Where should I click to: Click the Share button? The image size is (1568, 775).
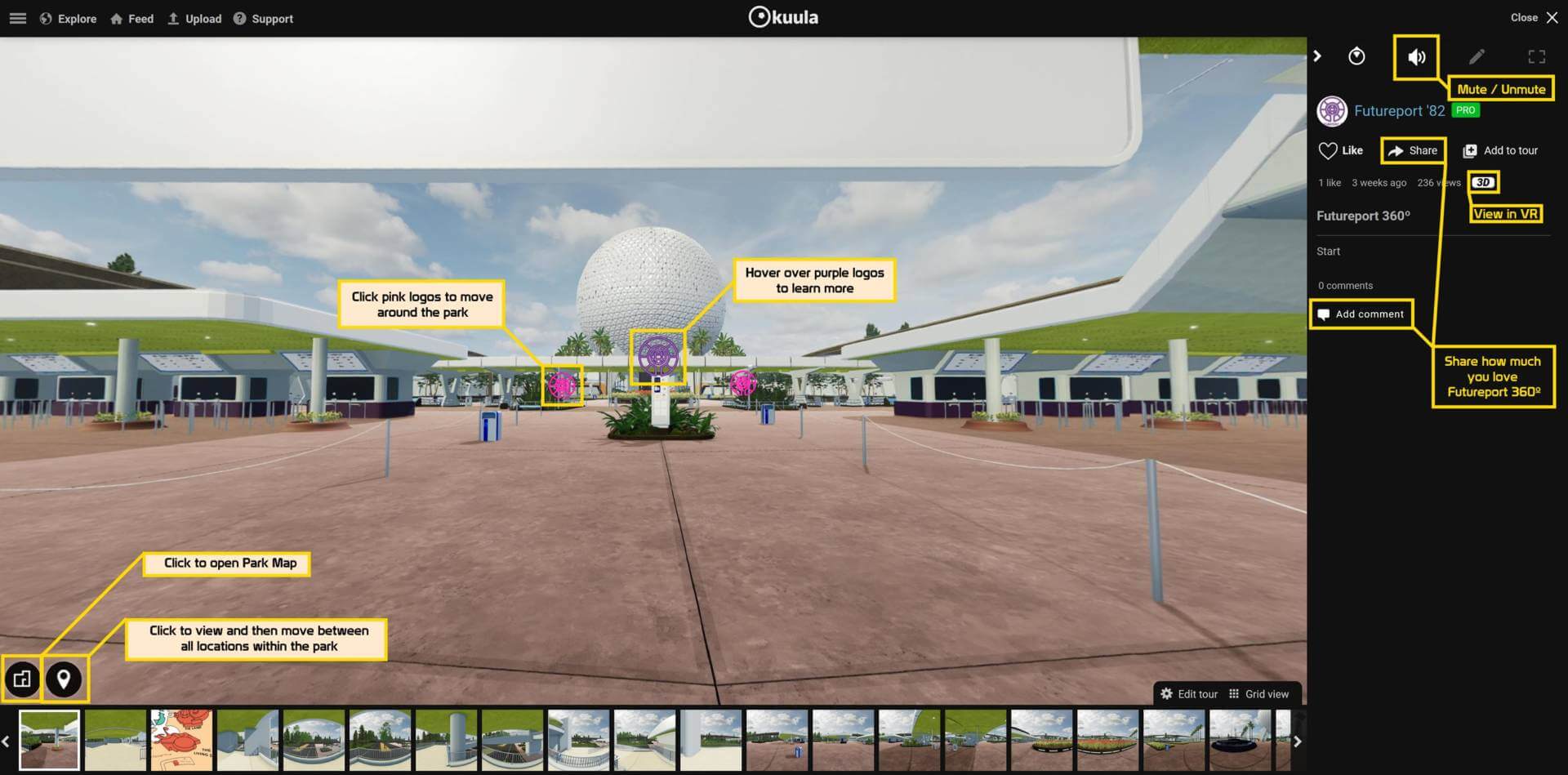point(1413,150)
